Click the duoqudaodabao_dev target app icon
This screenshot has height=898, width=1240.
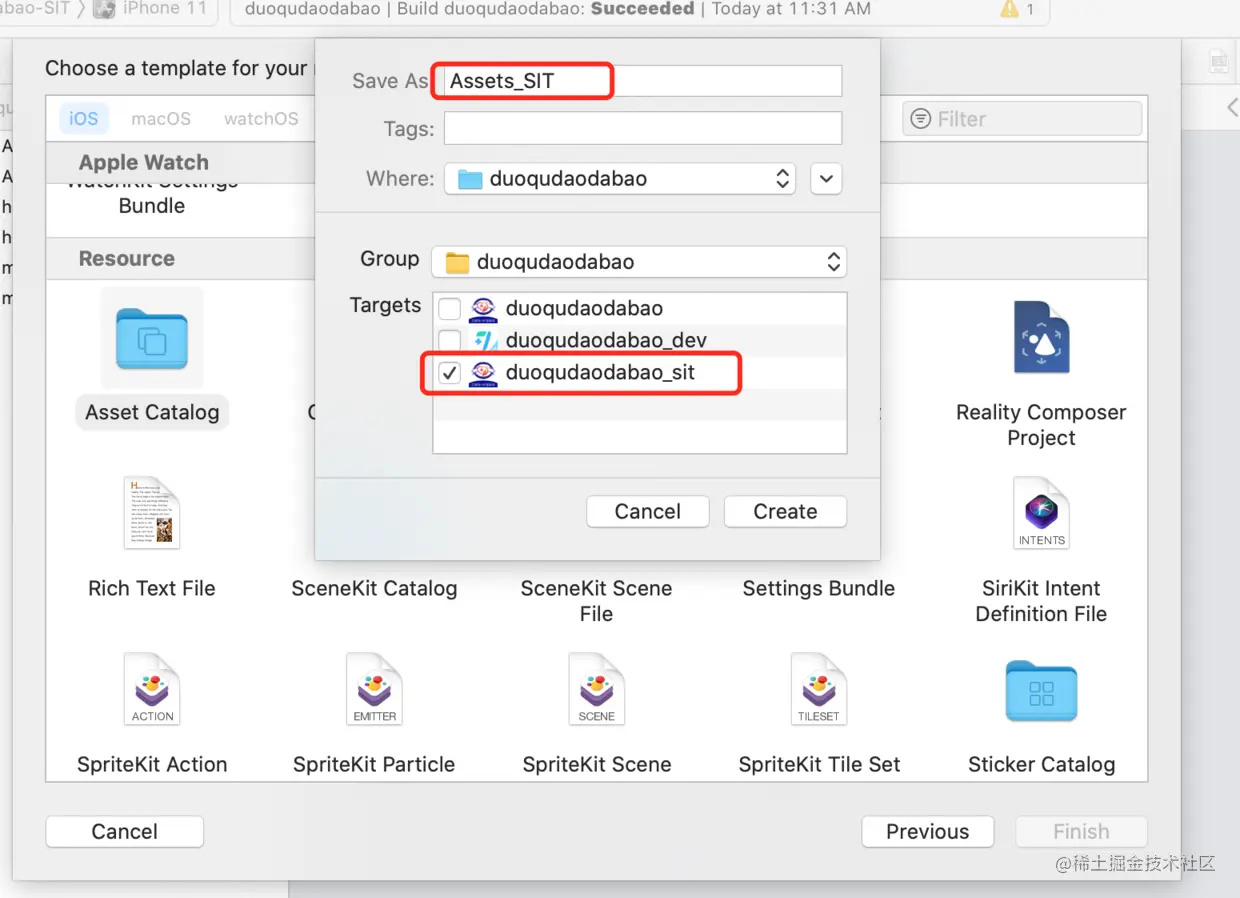pyautogui.click(x=484, y=341)
